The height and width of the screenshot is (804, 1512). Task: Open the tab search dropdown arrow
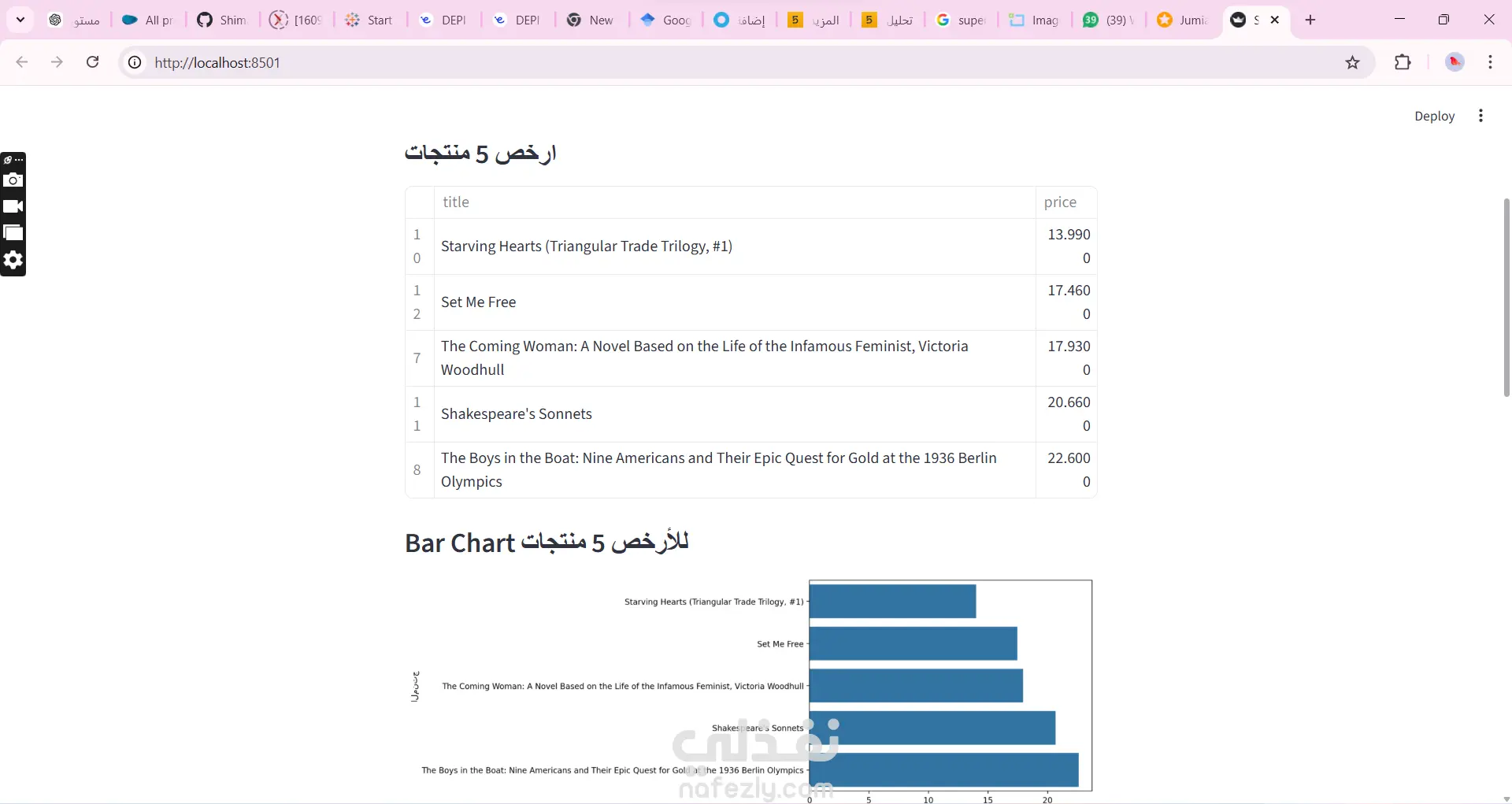(20, 20)
